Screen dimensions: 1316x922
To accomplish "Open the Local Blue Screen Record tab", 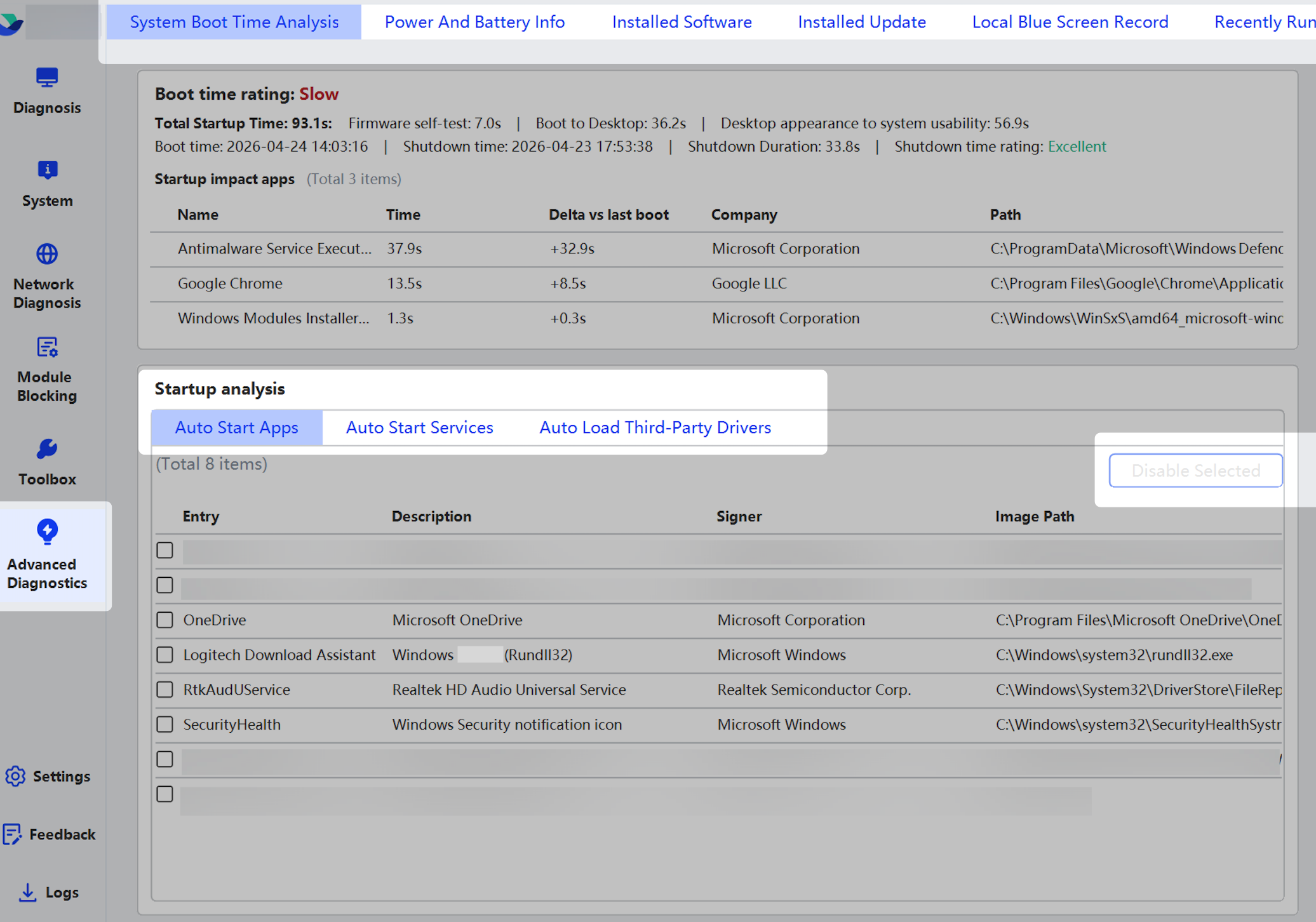I will (1070, 22).
